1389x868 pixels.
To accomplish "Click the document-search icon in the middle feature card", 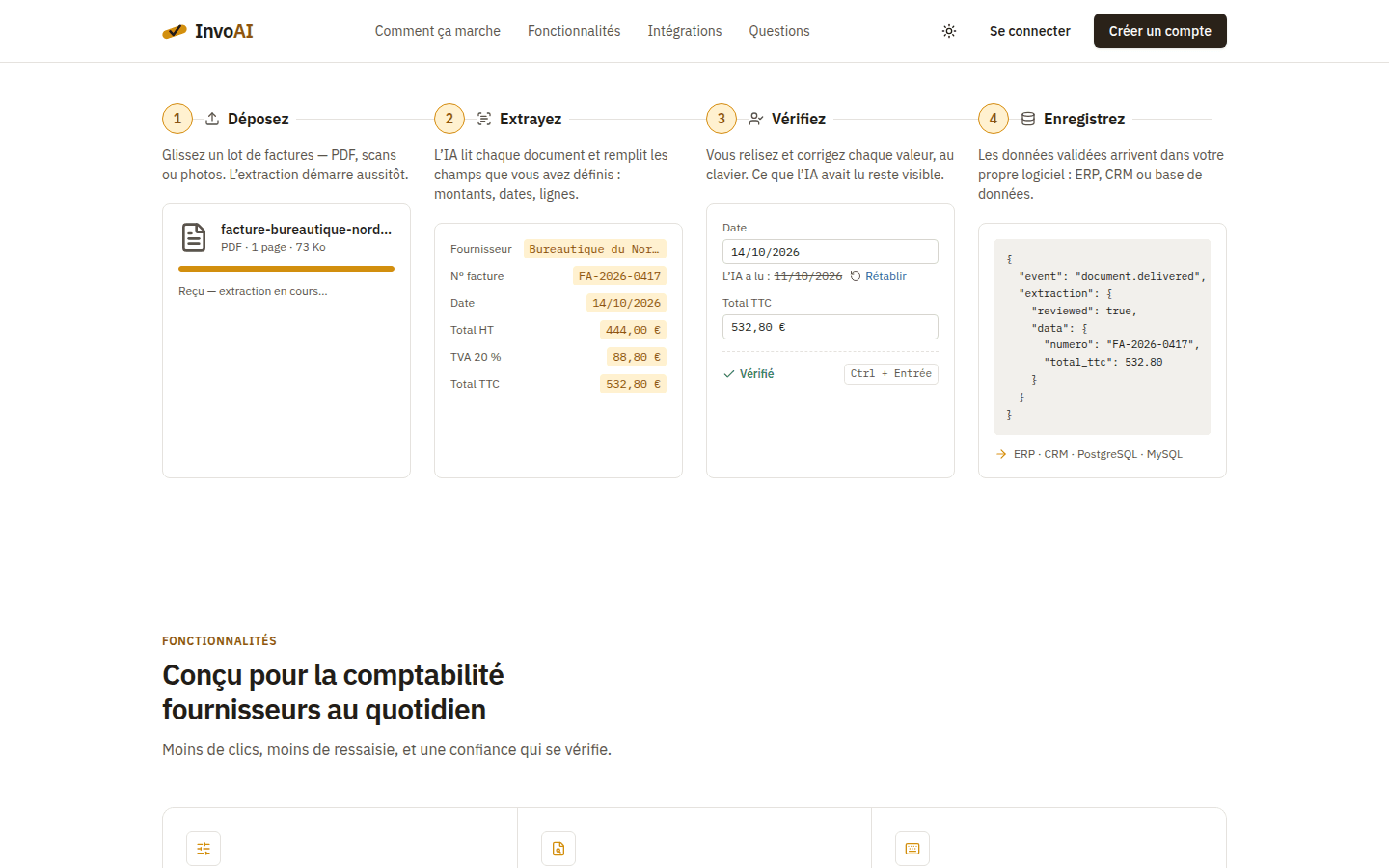I will [x=558, y=849].
